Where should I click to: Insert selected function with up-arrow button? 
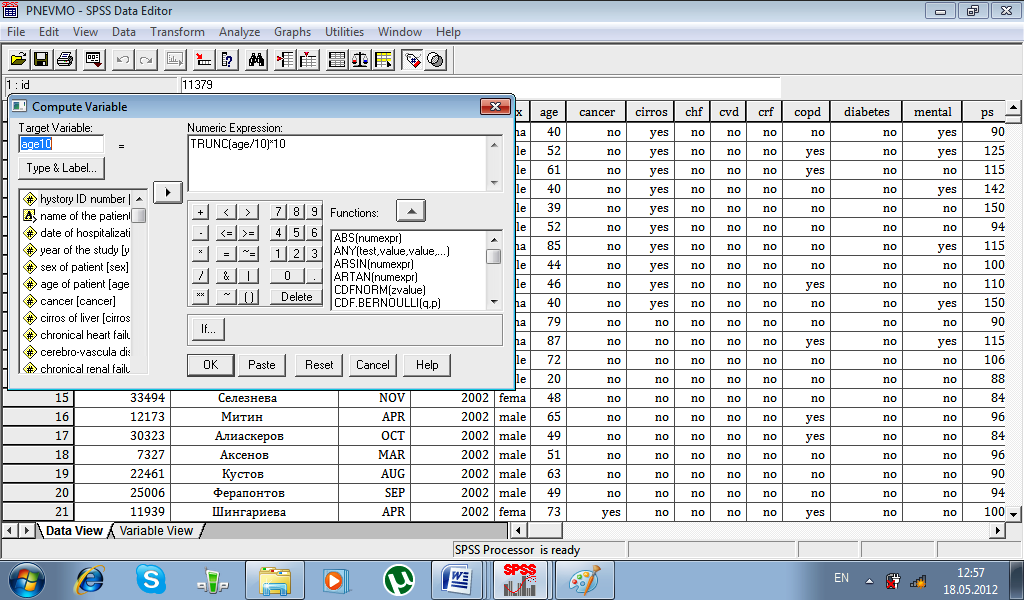click(x=411, y=211)
